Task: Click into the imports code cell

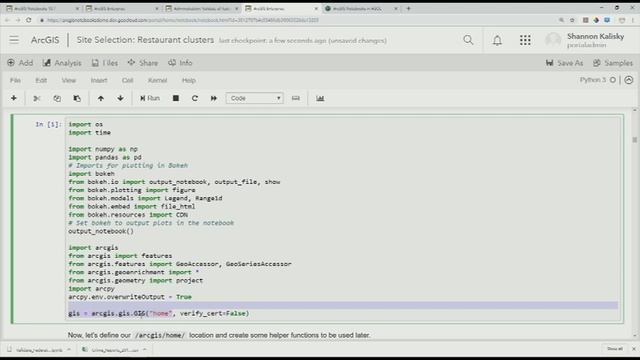Action: coord(342,218)
